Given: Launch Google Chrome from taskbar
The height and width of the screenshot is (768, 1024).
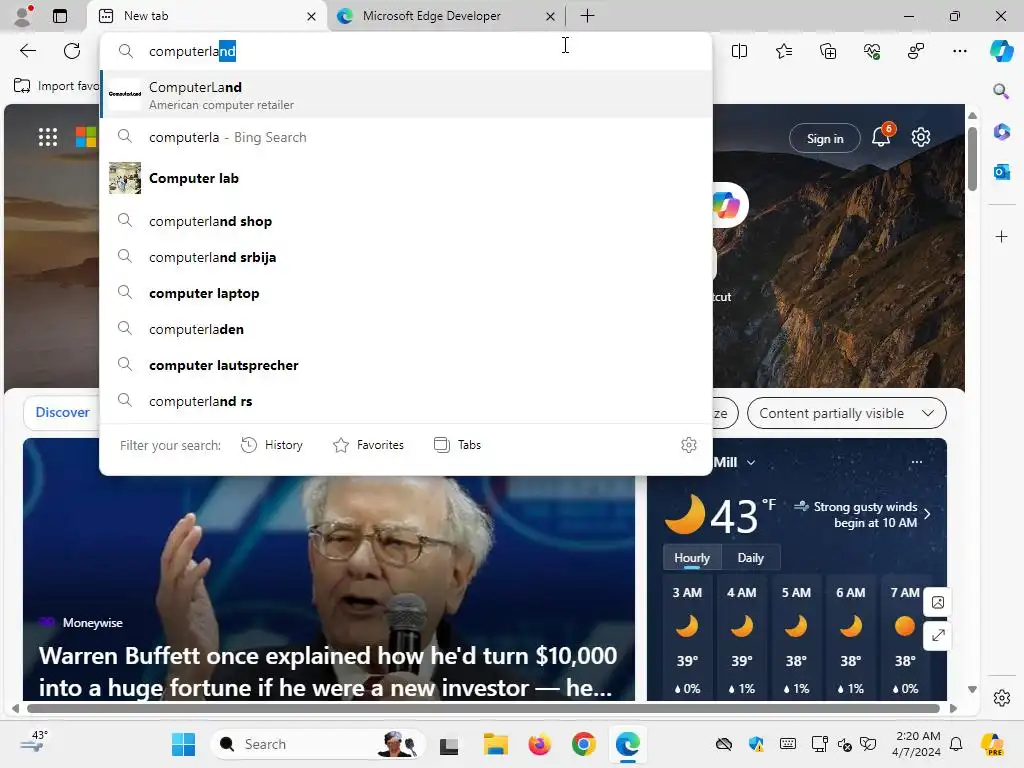Looking at the screenshot, I should pyautogui.click(x=583, y=744).
